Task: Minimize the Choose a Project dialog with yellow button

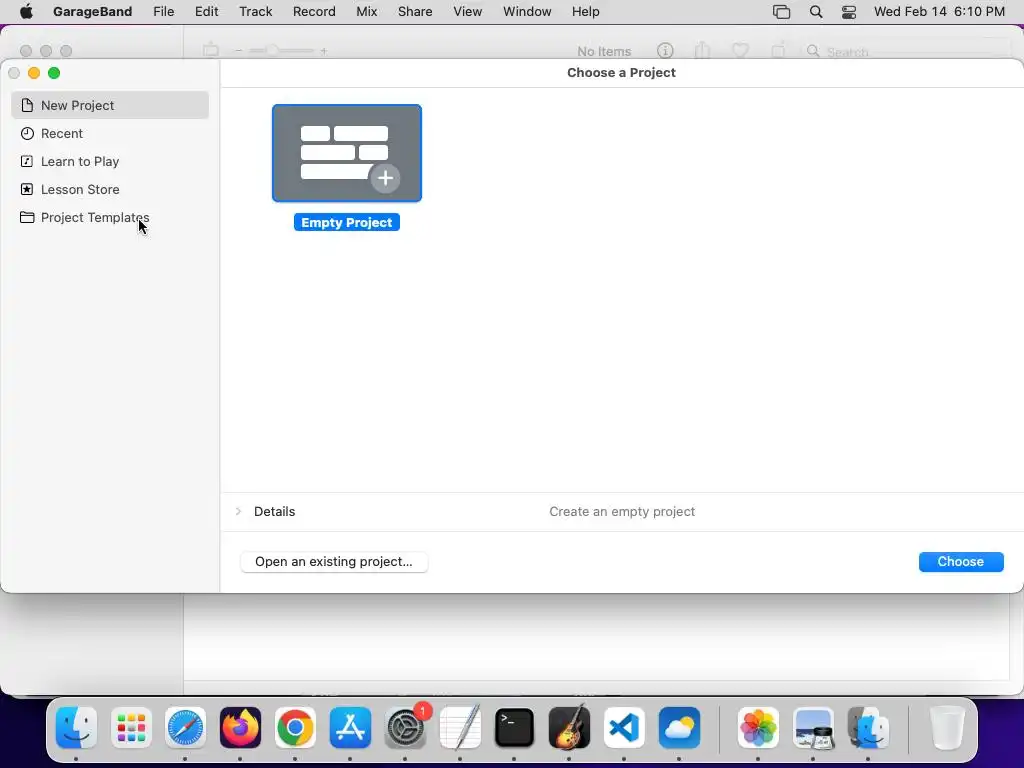Action: pyautogui.click(x=34, y=73)
